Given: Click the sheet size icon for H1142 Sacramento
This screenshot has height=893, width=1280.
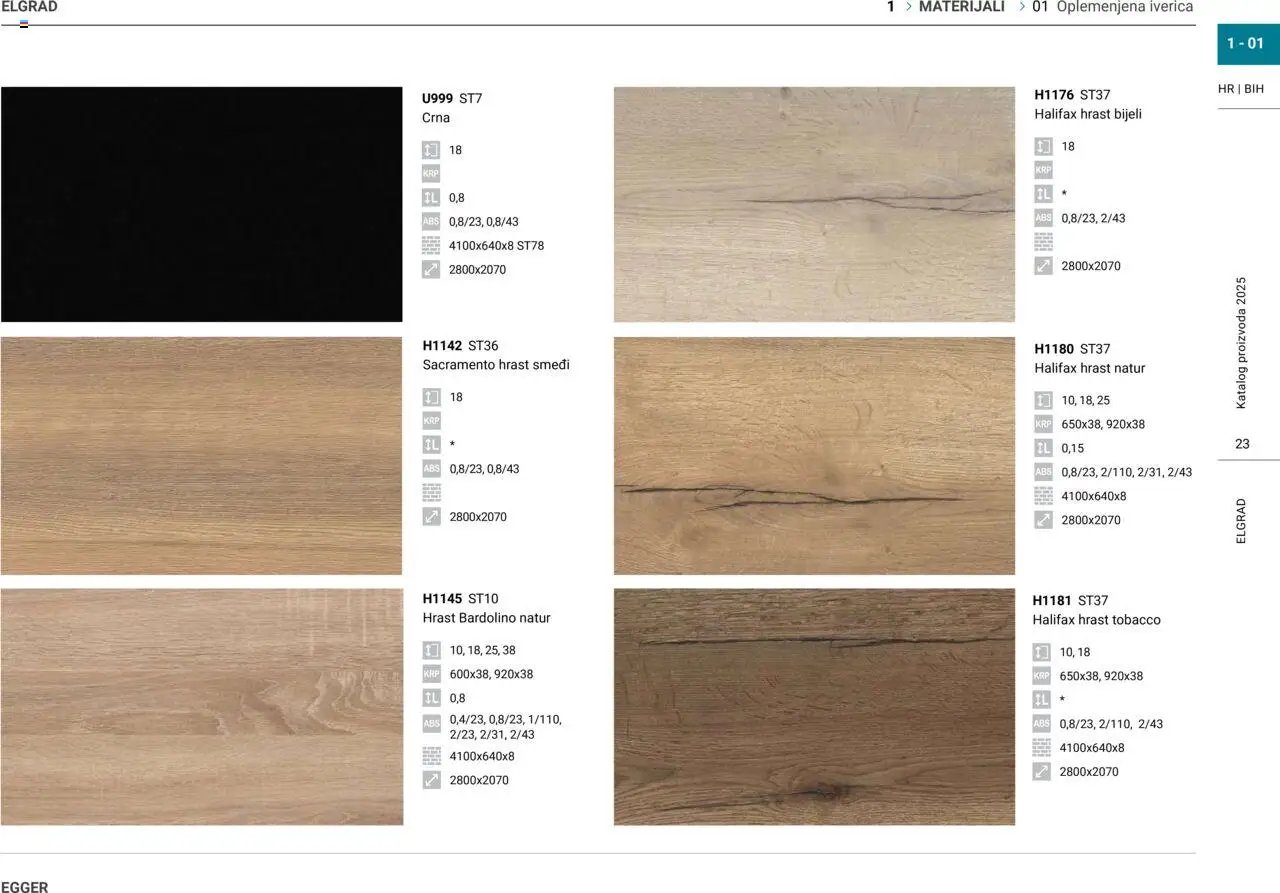Looking at the screenshot, I should 431,517.
